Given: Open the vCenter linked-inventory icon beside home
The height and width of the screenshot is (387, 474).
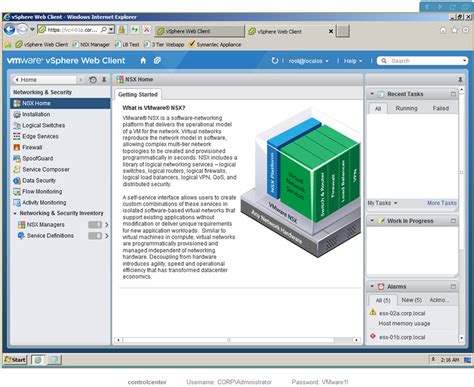Looking at the screenshot, I should click(157, 61).
